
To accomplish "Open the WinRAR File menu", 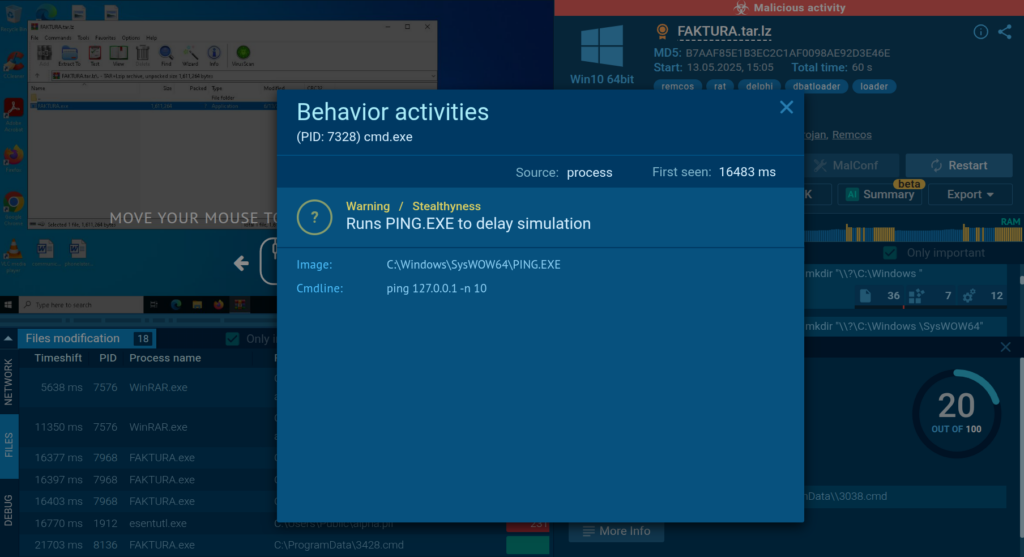I will (35, 38).
